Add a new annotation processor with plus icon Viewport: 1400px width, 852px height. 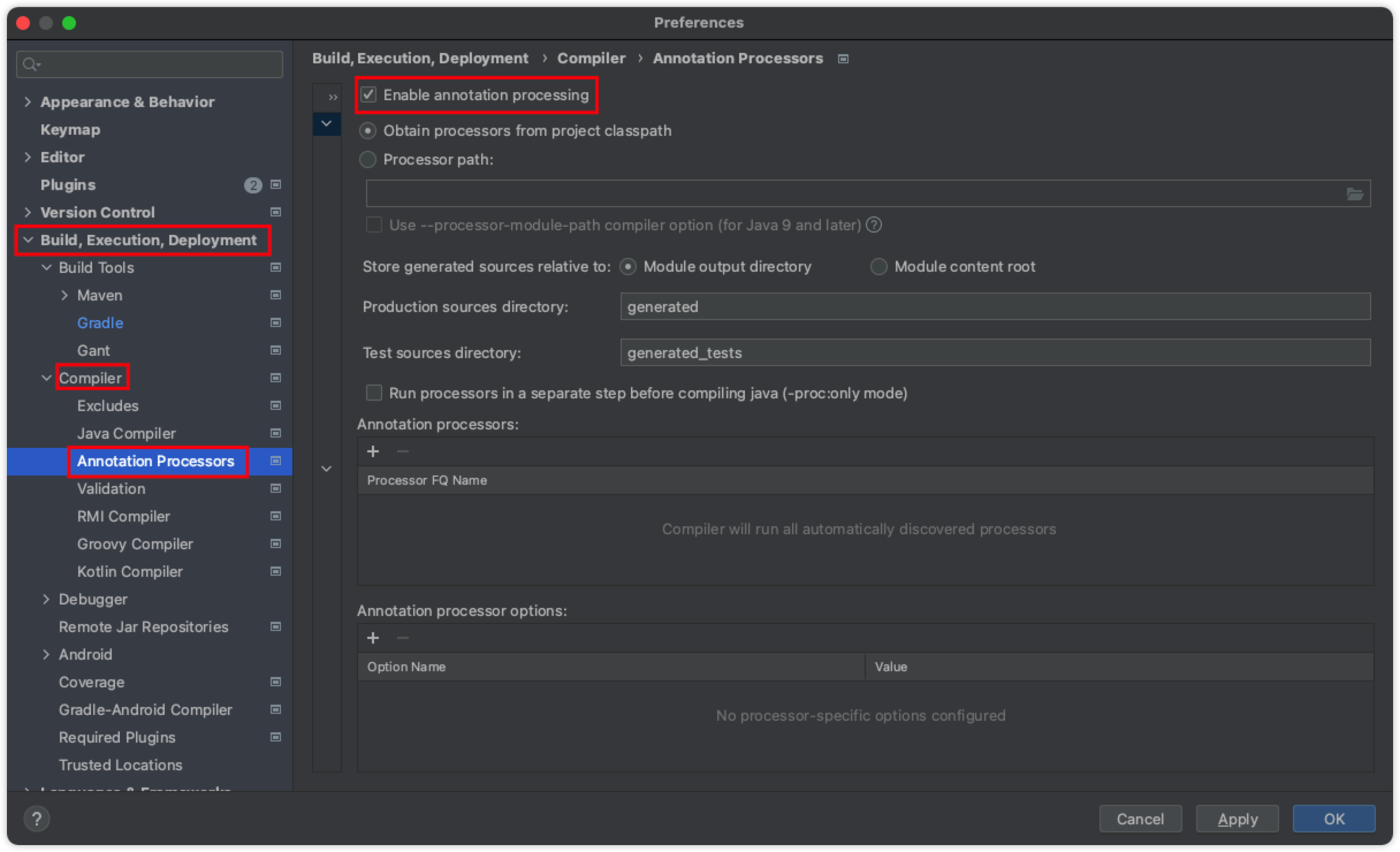(373, 451)
